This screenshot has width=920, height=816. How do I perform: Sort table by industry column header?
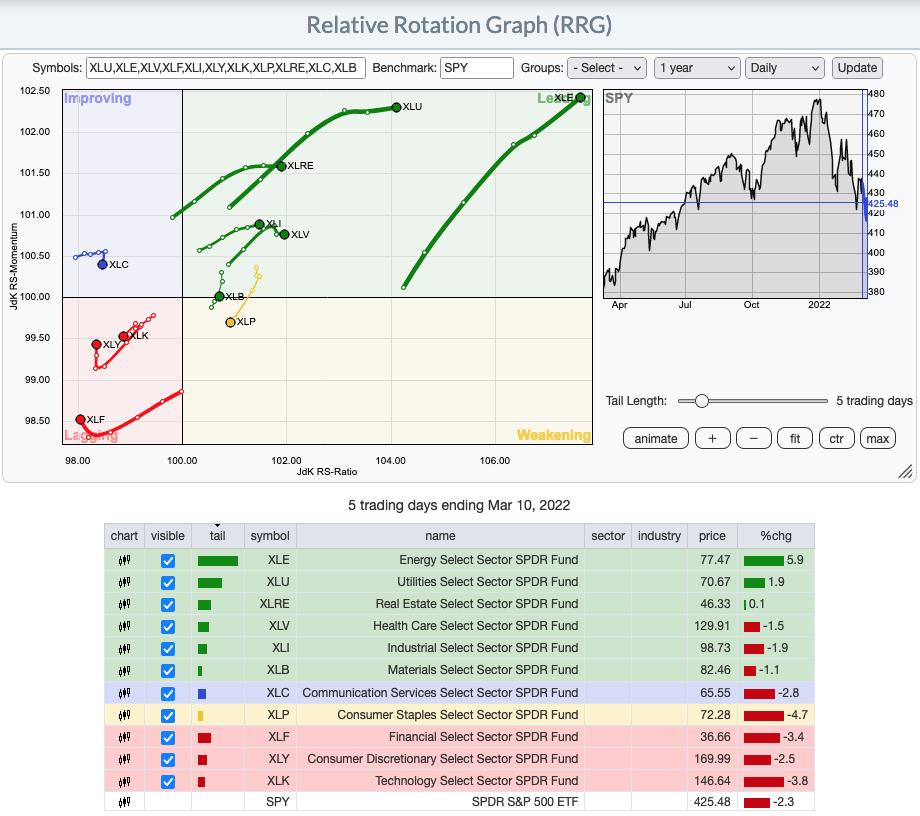(x=659, y=536)
